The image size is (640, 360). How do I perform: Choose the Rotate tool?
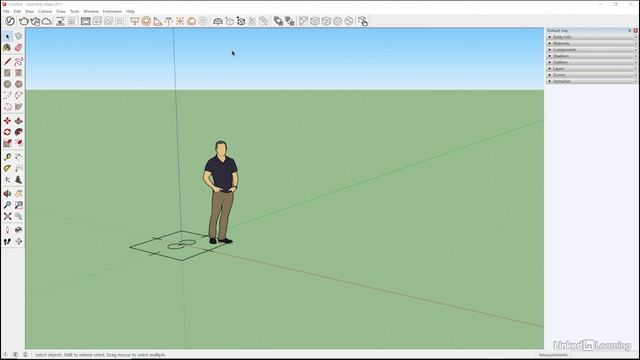(7, 132)
